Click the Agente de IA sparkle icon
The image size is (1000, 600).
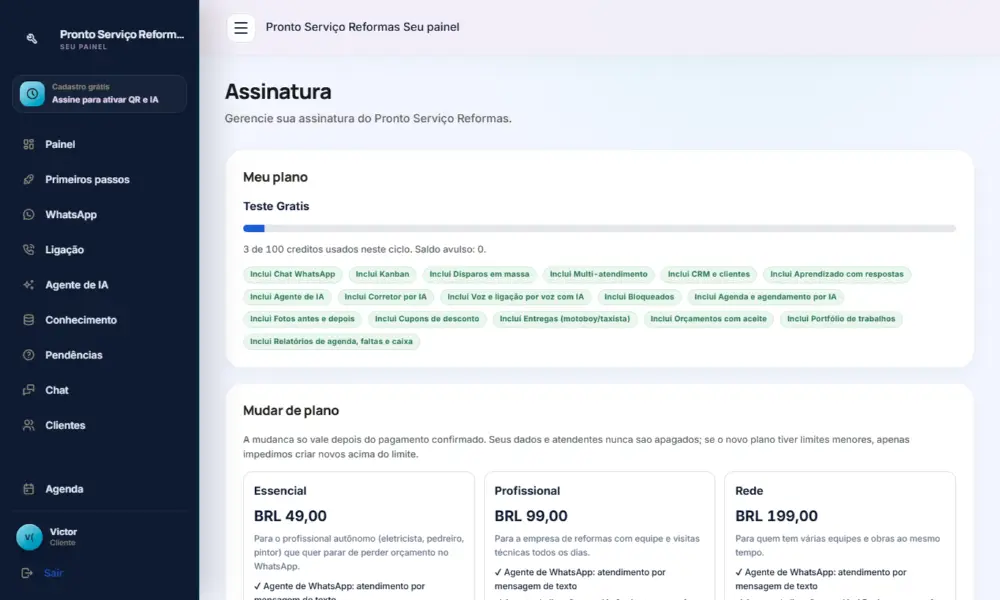point(29,284)
